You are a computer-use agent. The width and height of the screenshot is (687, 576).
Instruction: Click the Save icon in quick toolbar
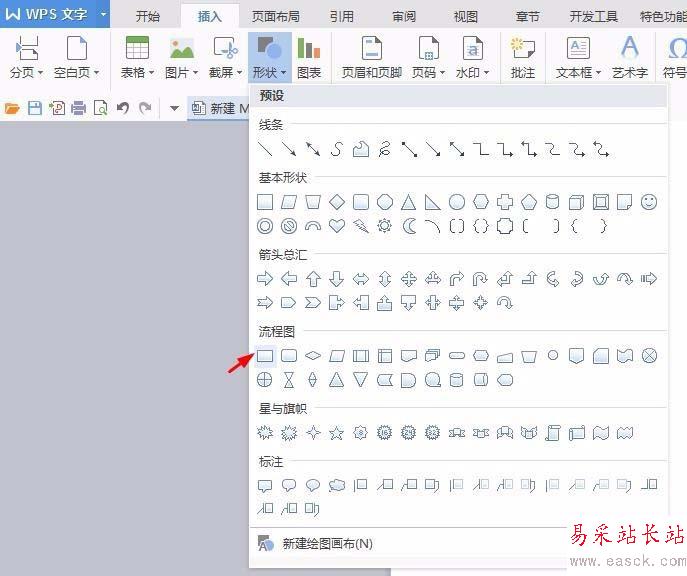click(35, 108)
